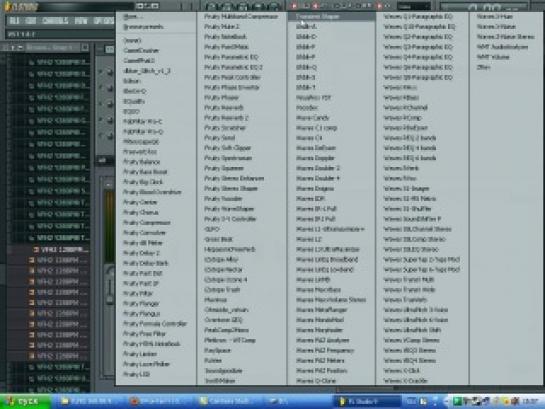Image resolution: width=545 pixels, height=409 pixels.
Task: Load Waves PAZ Frequency
Action: pos(325,351)
